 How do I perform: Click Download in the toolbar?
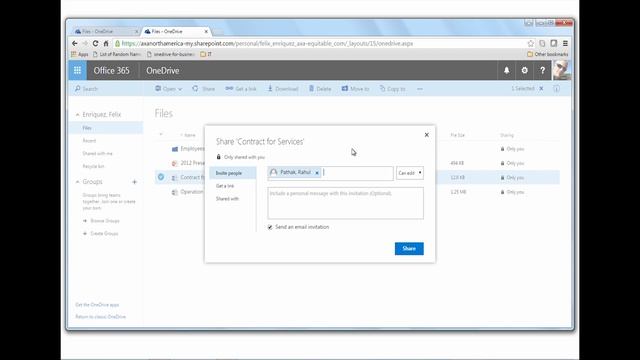coord(283,89)
